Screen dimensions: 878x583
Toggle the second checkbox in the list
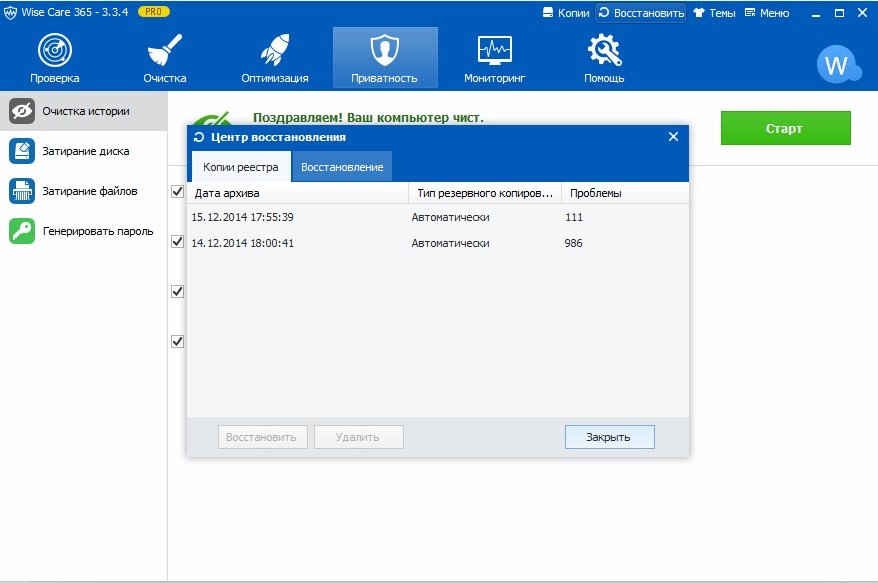tap(177, 241)
